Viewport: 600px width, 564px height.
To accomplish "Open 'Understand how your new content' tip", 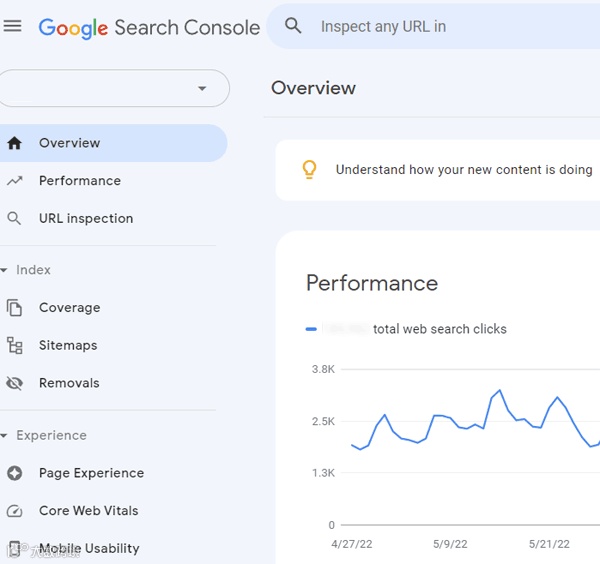I will click(x=464, y=170).
